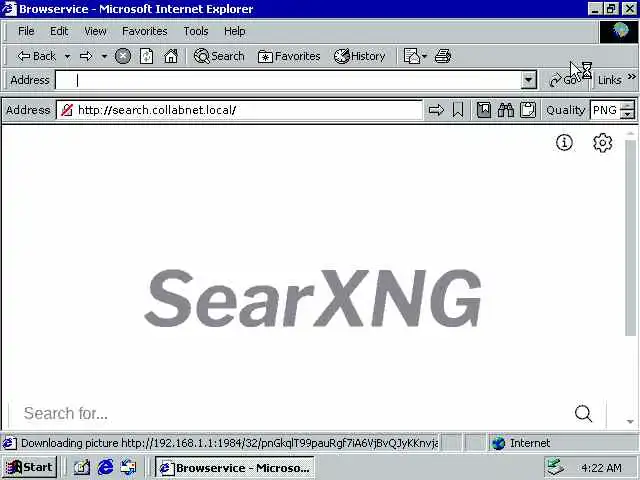Screen dimensions: 640x480
Task: Click the Home icon in toolbar
Action: [x=171, y=56]
